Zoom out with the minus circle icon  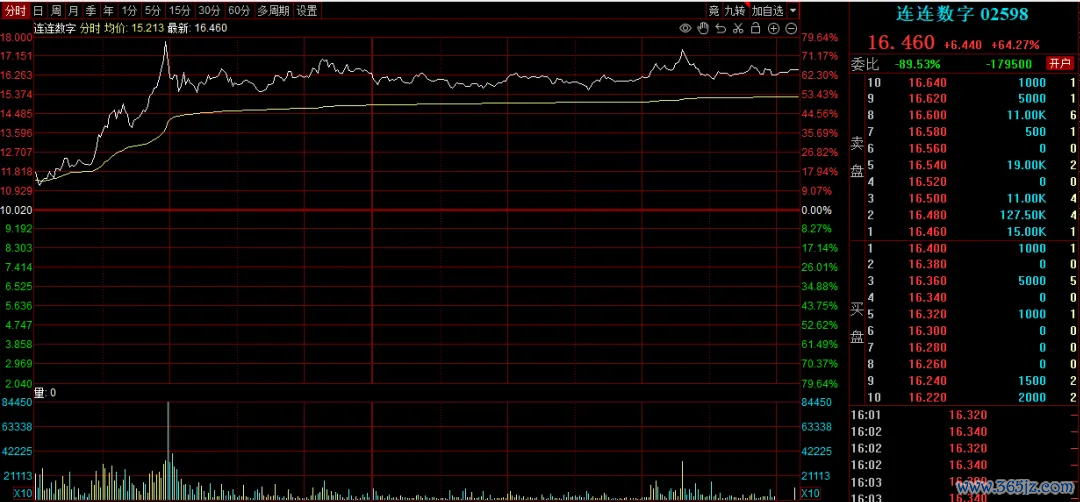790,28
